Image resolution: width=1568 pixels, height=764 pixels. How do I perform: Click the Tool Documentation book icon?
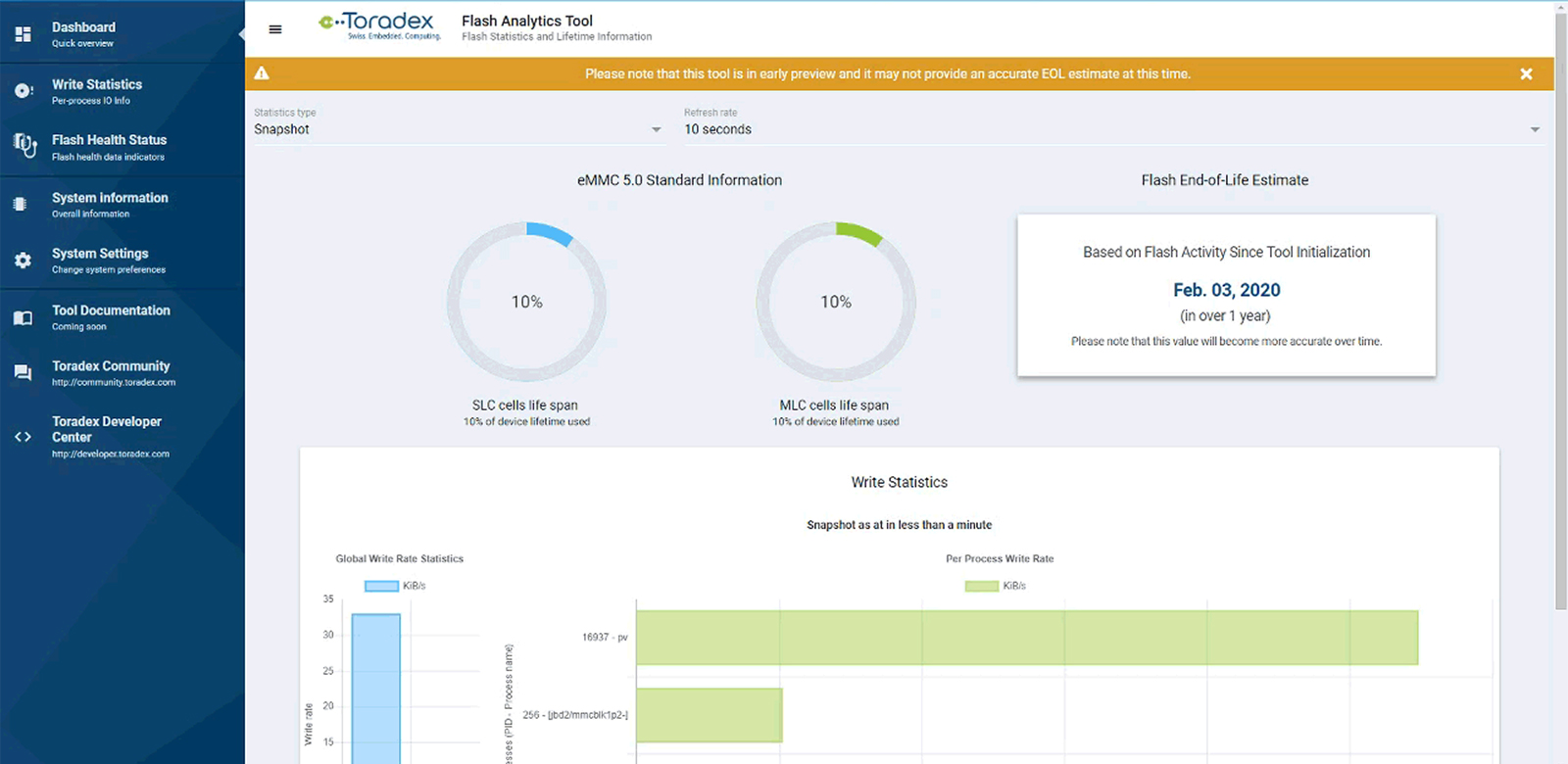pyautogui.click(x=24, y=317)
